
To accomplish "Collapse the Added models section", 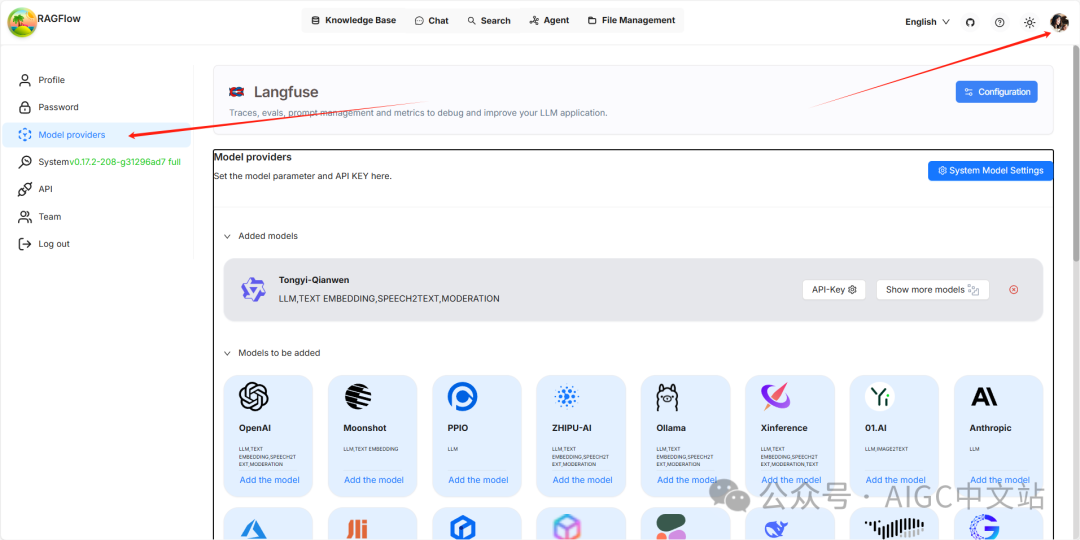I will coord(261,236).
